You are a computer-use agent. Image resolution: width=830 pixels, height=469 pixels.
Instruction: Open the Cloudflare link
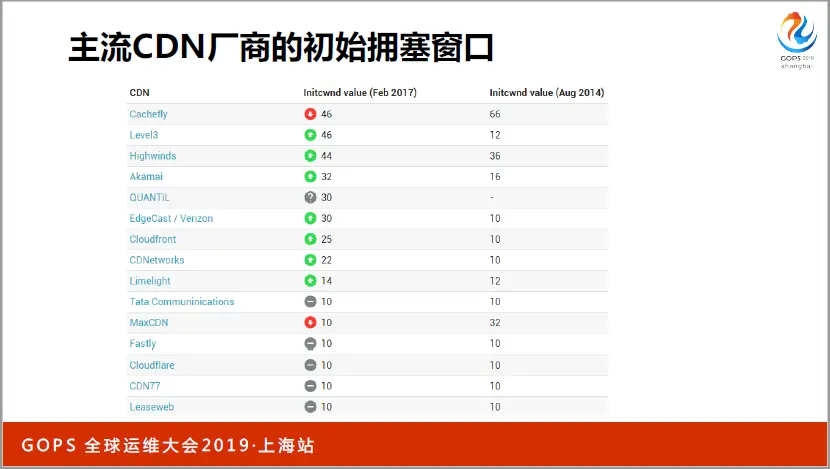(152, 365)
